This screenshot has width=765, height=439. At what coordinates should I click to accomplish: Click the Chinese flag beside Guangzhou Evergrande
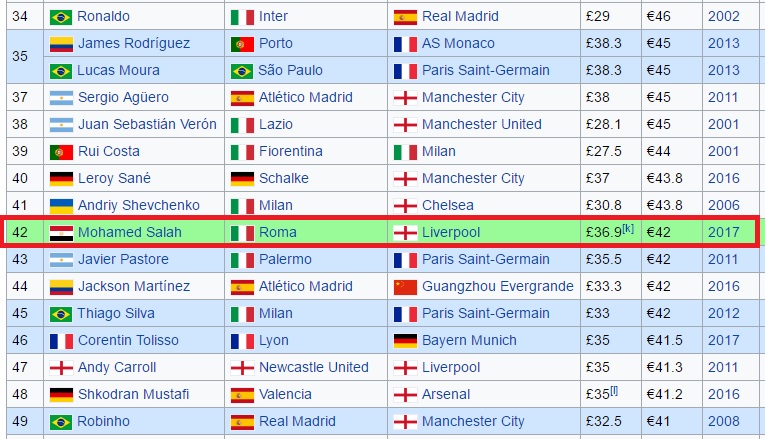(405, 286)
